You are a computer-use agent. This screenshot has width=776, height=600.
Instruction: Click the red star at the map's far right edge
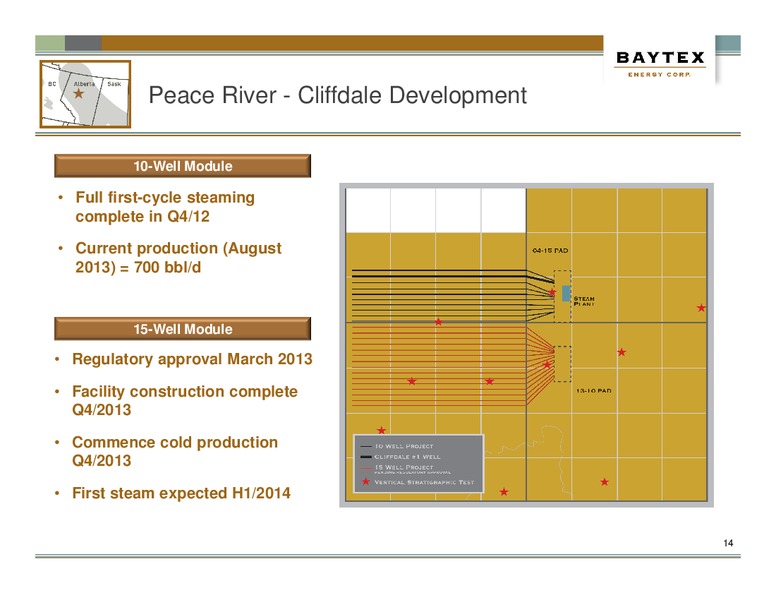[x=701, y=308]
